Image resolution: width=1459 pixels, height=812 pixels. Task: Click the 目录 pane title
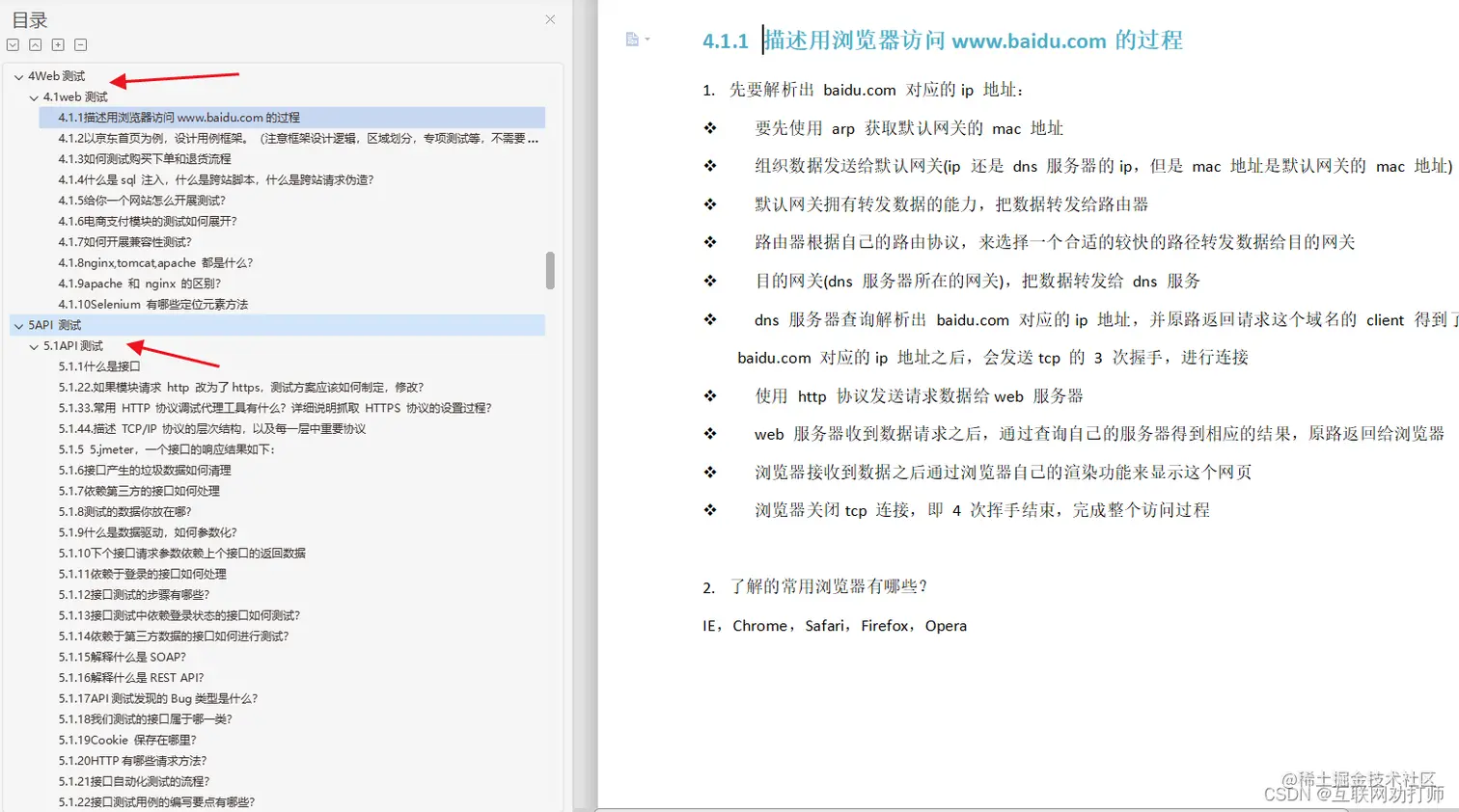(29, 20)
